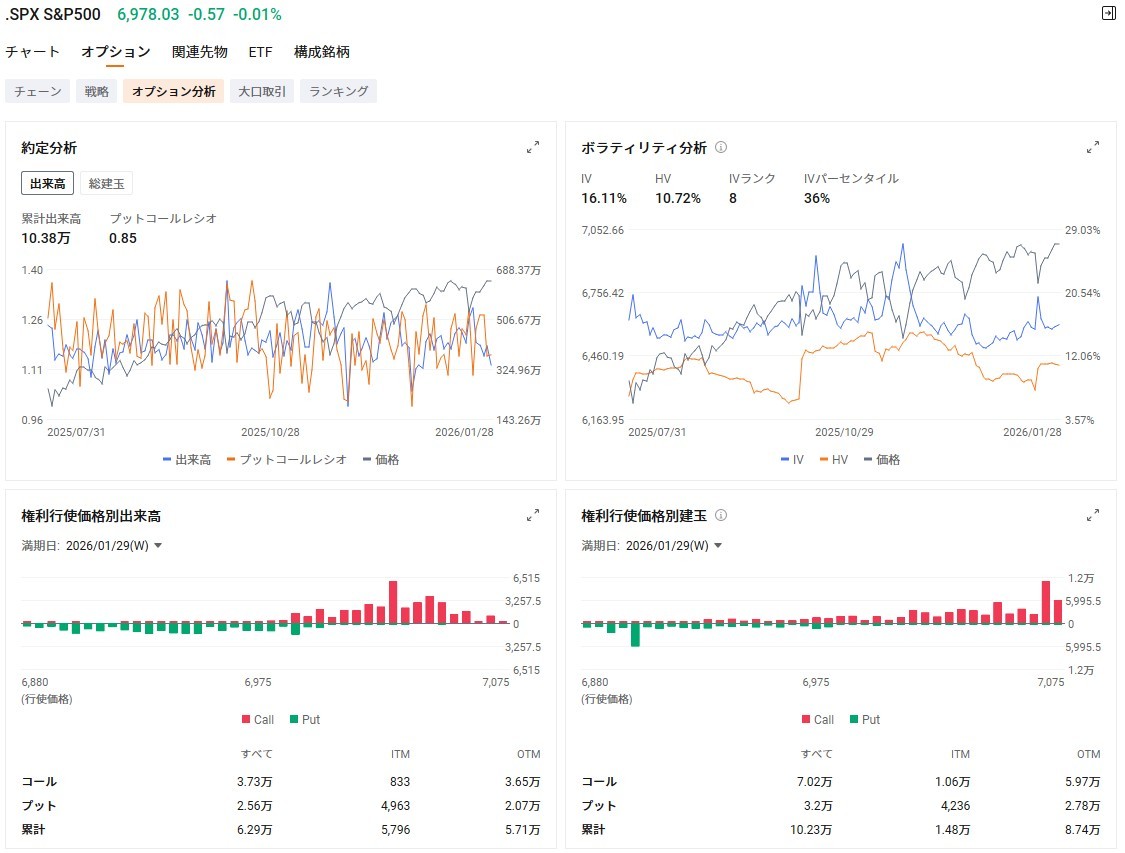Expand the 権利行使価格別出来高 chart to fullscreen
This screenshot has height=853, width=1125.
coord(533,516)
